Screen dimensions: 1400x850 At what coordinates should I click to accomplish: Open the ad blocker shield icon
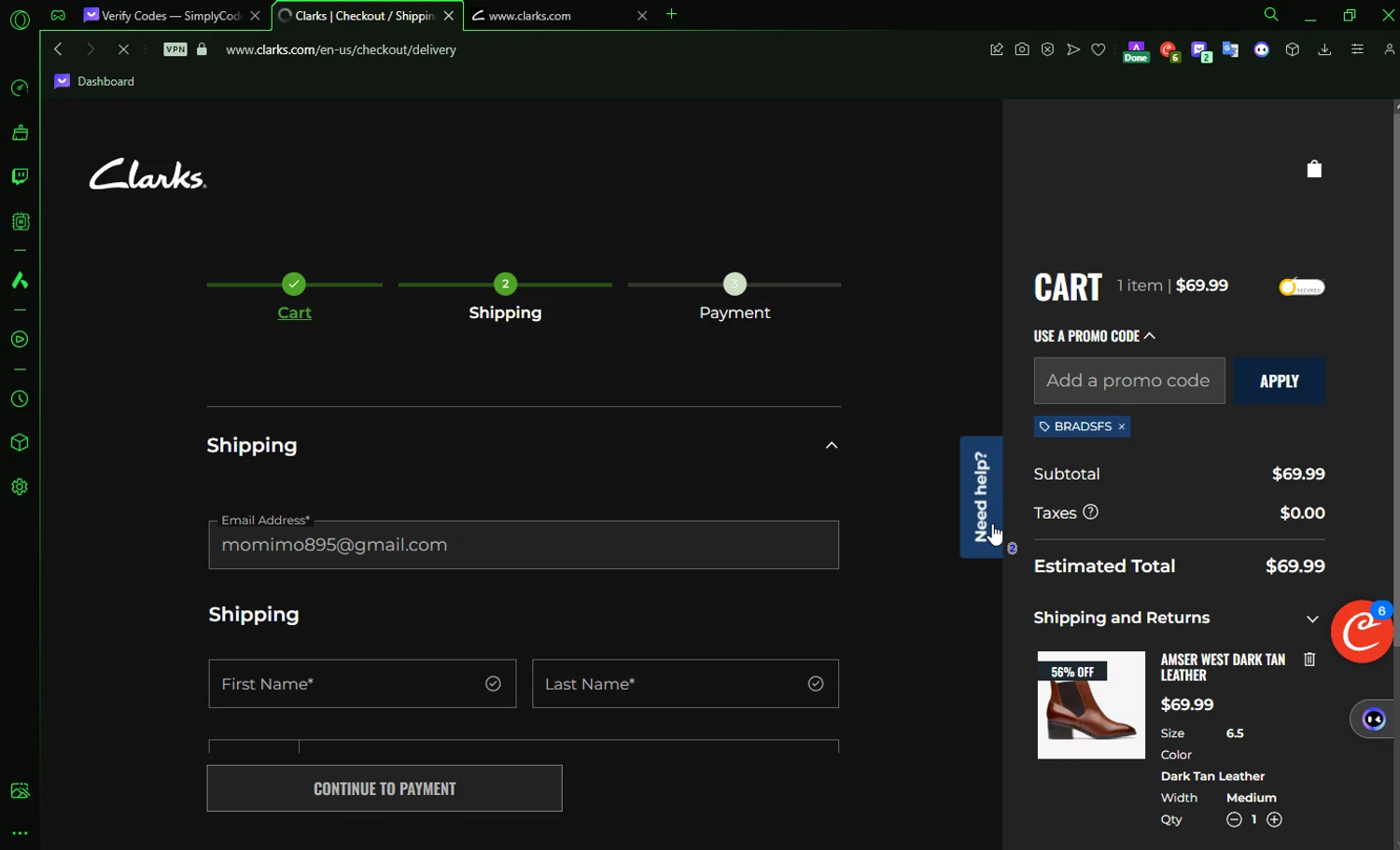[x=1047, y=49]
